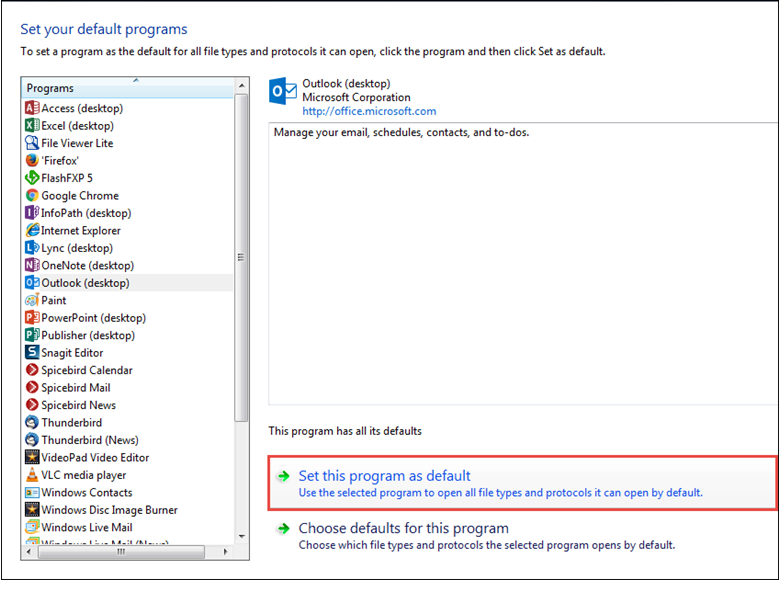
Task: Click the Internet Explorer icon
Action: click(32, 230)
